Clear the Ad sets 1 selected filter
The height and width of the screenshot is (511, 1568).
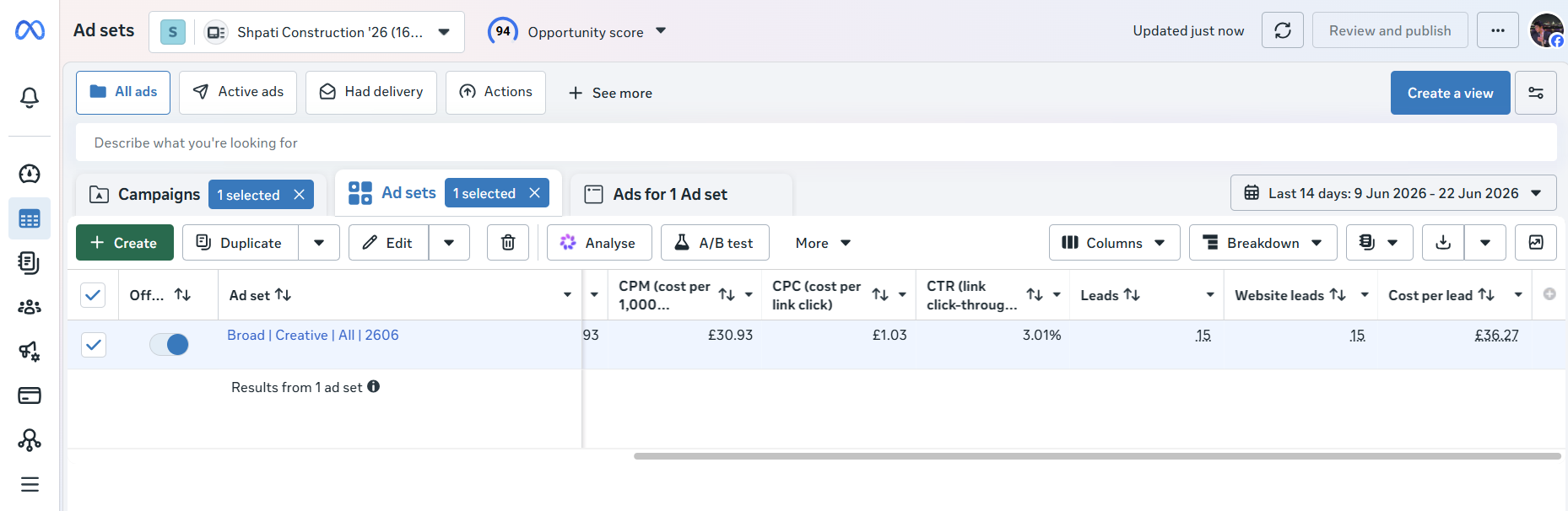(534, 193)
